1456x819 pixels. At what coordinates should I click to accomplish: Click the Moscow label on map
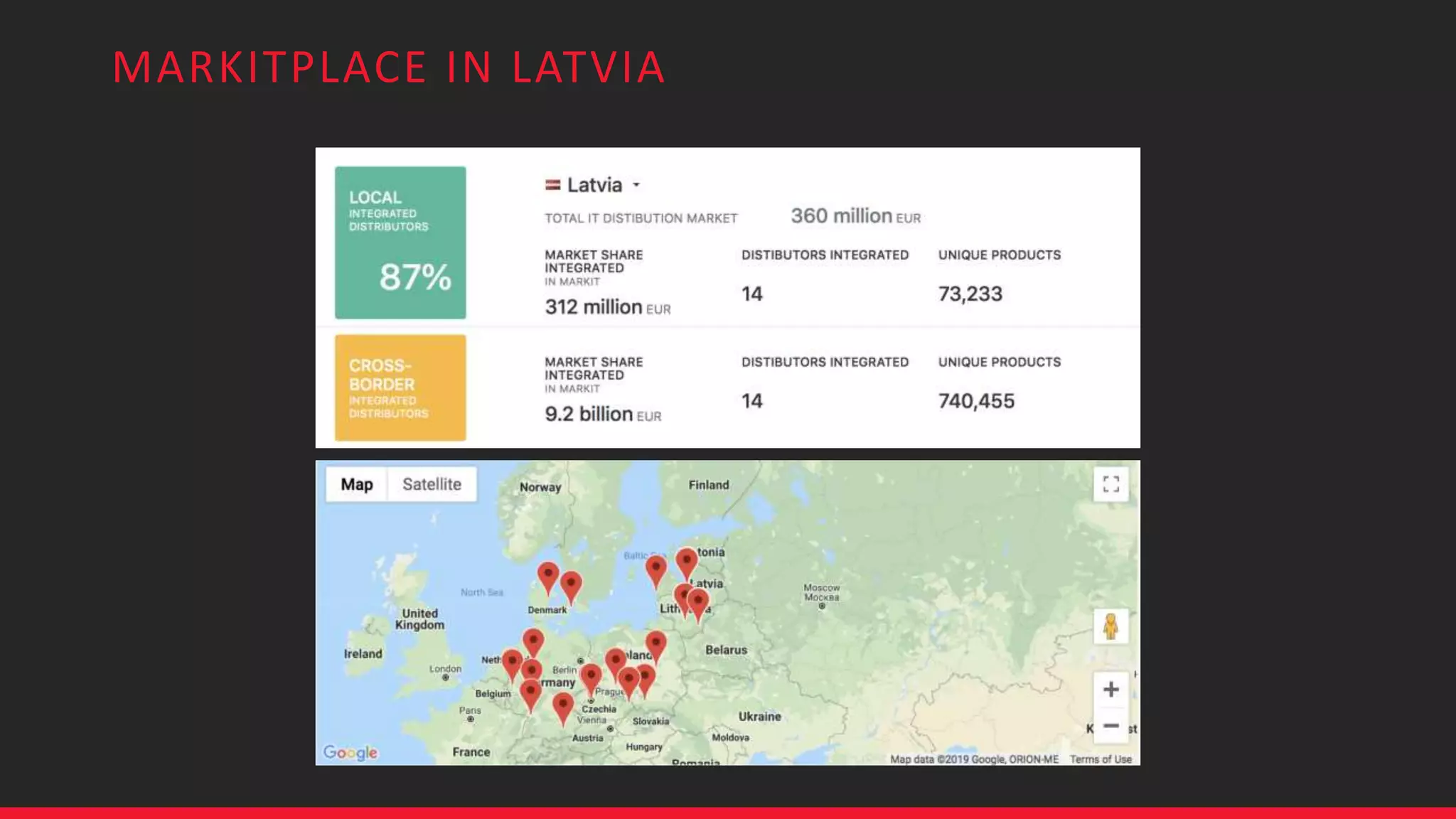(821, 592)
